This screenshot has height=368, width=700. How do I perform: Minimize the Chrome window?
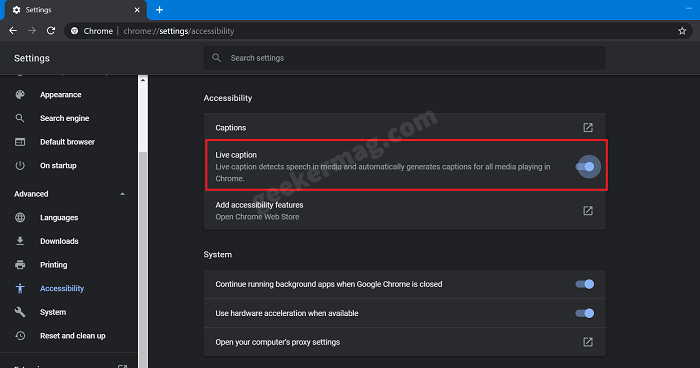coord(689,8)
